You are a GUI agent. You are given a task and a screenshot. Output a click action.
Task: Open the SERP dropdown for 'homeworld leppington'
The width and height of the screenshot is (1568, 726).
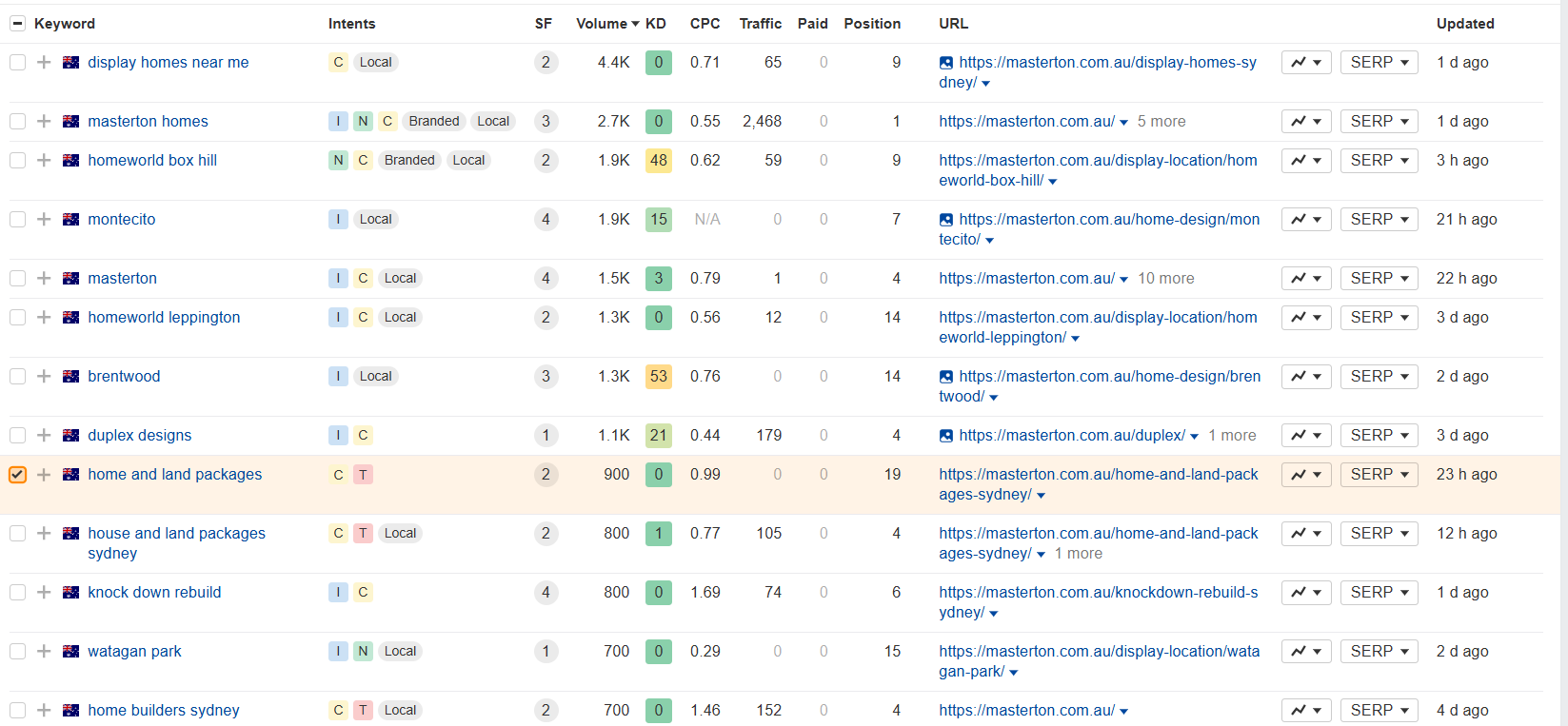(x=1379, y=318)
